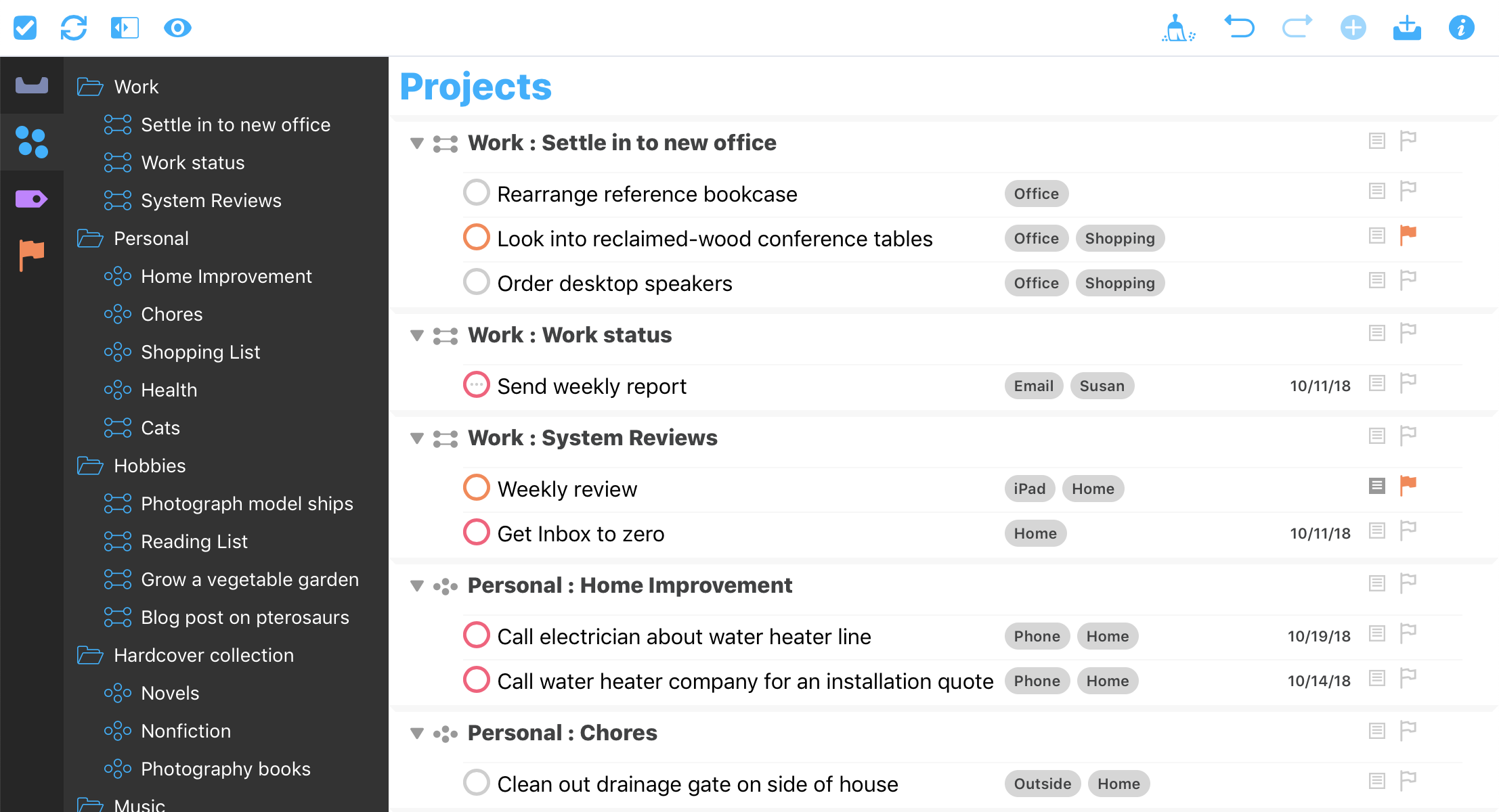Select the Shopping List project in sidebar
The height and width of the screenshot is (812, 1499).
coord(200,351)
